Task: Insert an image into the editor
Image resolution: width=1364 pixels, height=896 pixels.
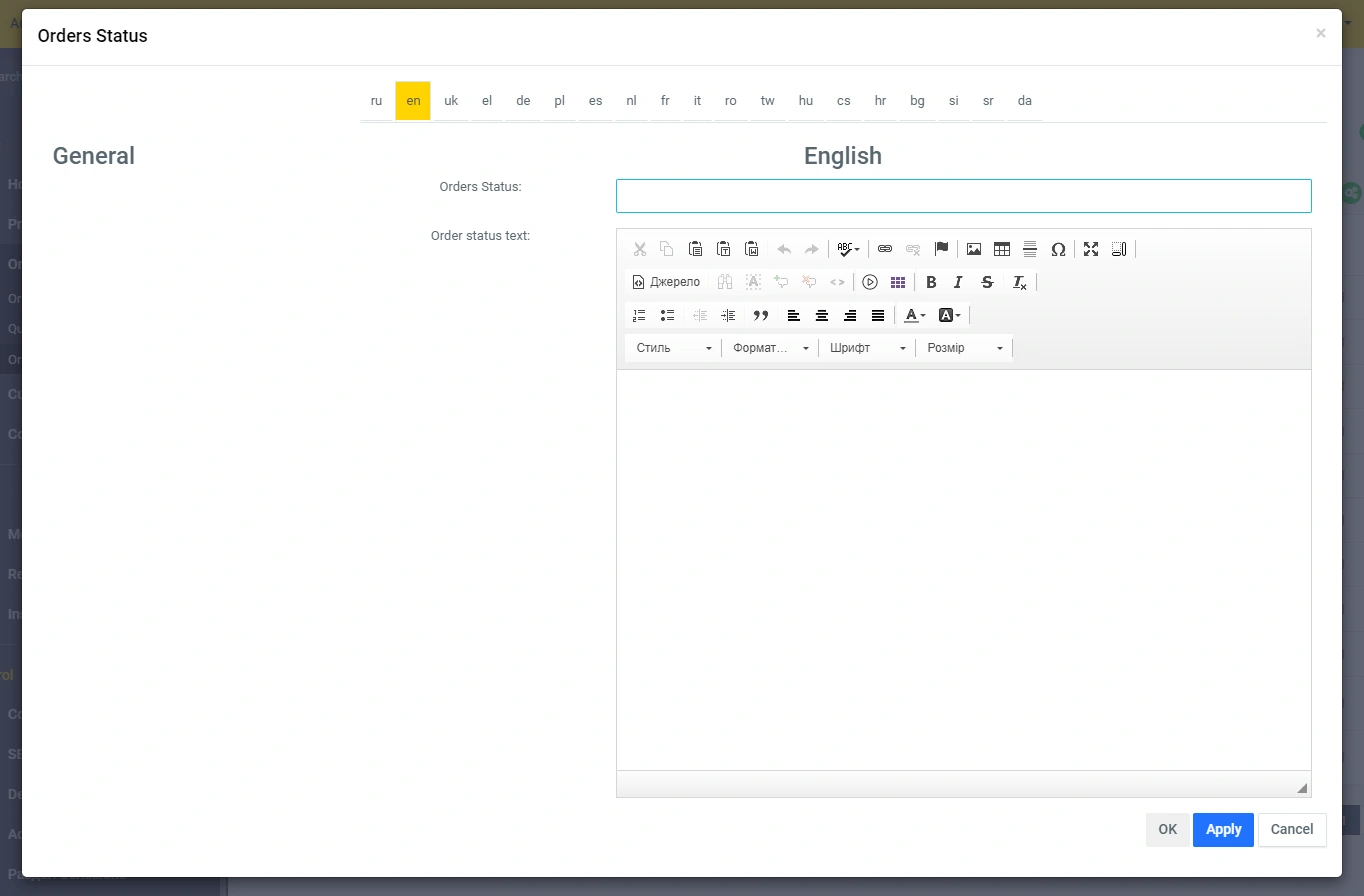Action: click(974, 249)
